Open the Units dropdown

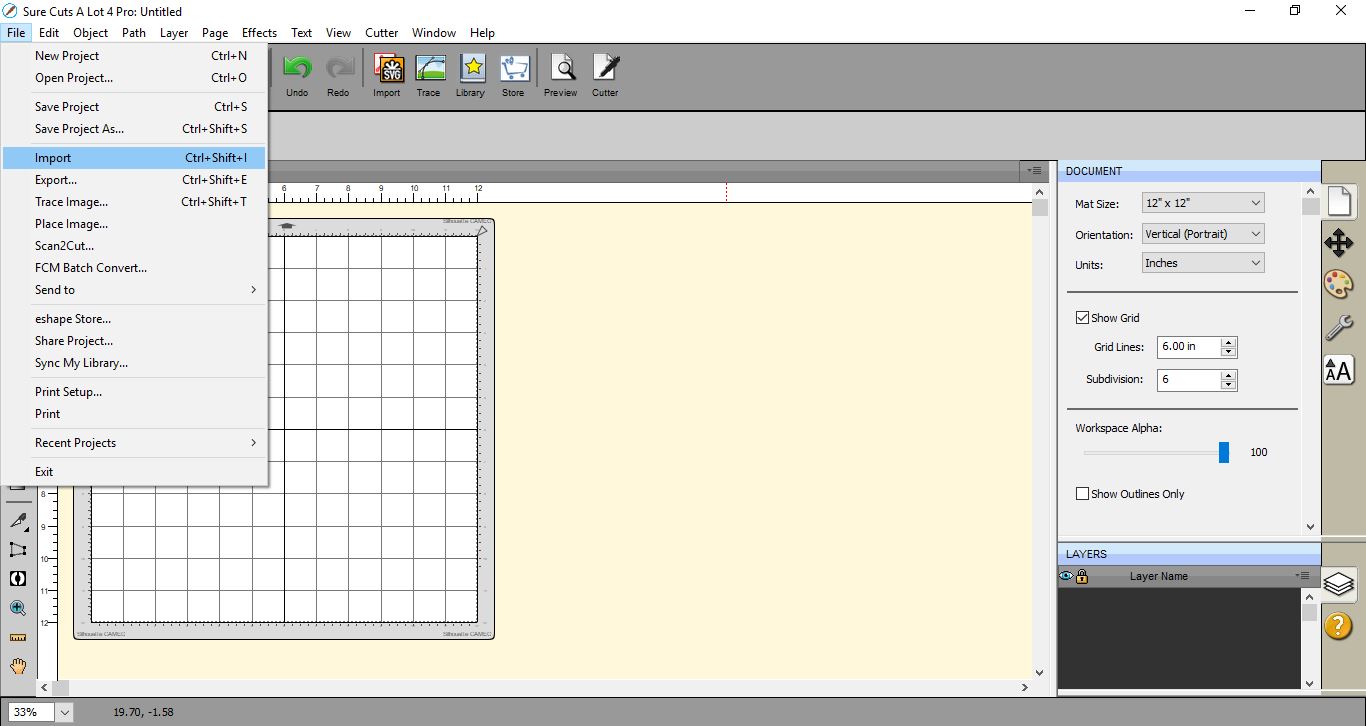[x=1204, y=263]
